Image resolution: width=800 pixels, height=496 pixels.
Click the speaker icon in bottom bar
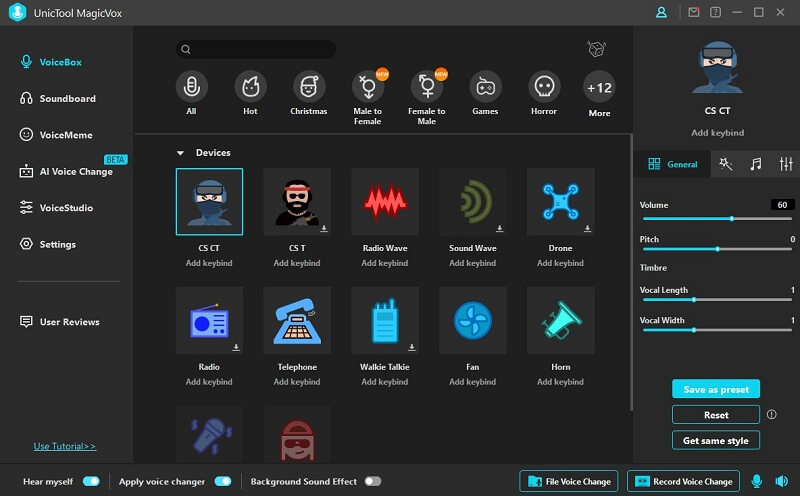coord(781,482)
